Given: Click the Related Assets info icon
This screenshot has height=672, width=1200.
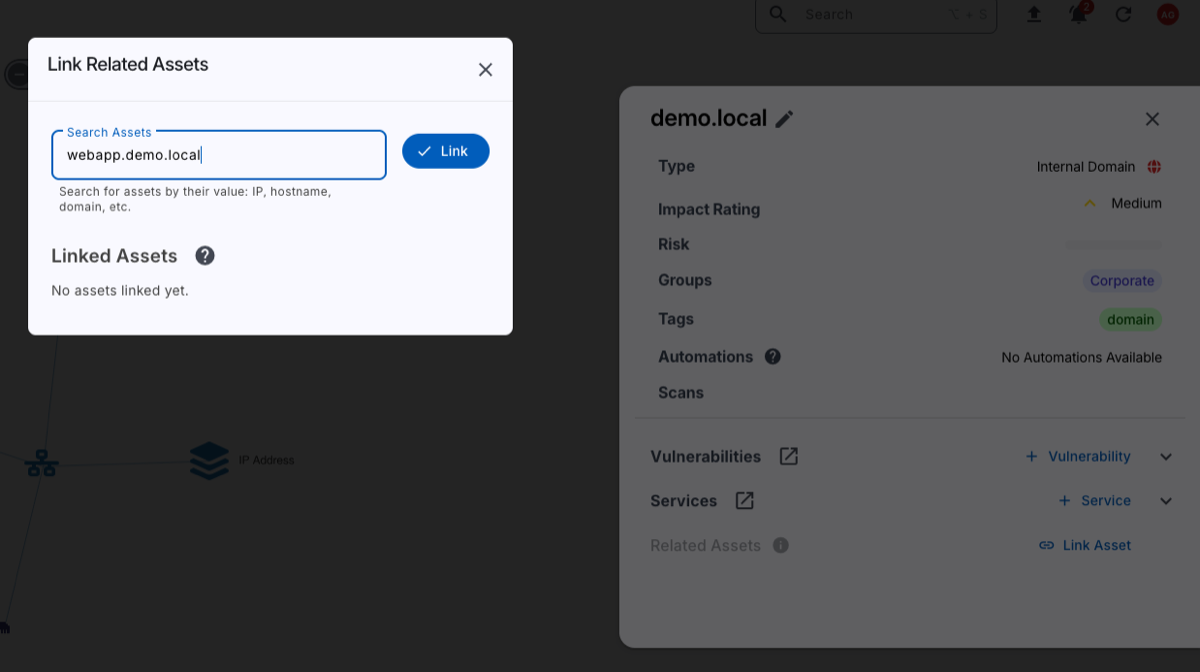Looking at the screenshot, I should [x=781, y=545].
